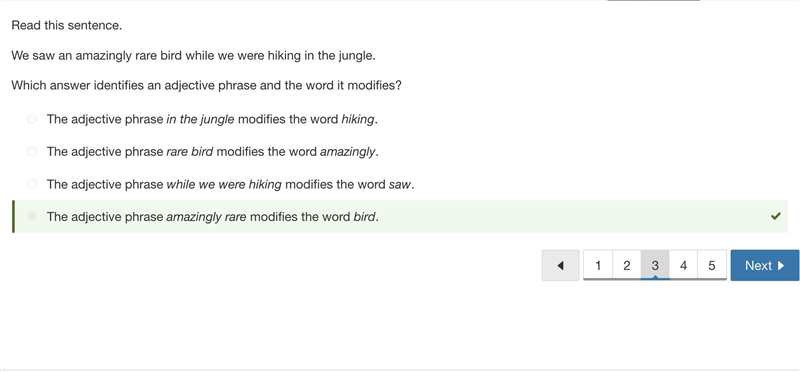Jump to question 5
Screen dimensions: 800x372
click(x=712, y=265)
